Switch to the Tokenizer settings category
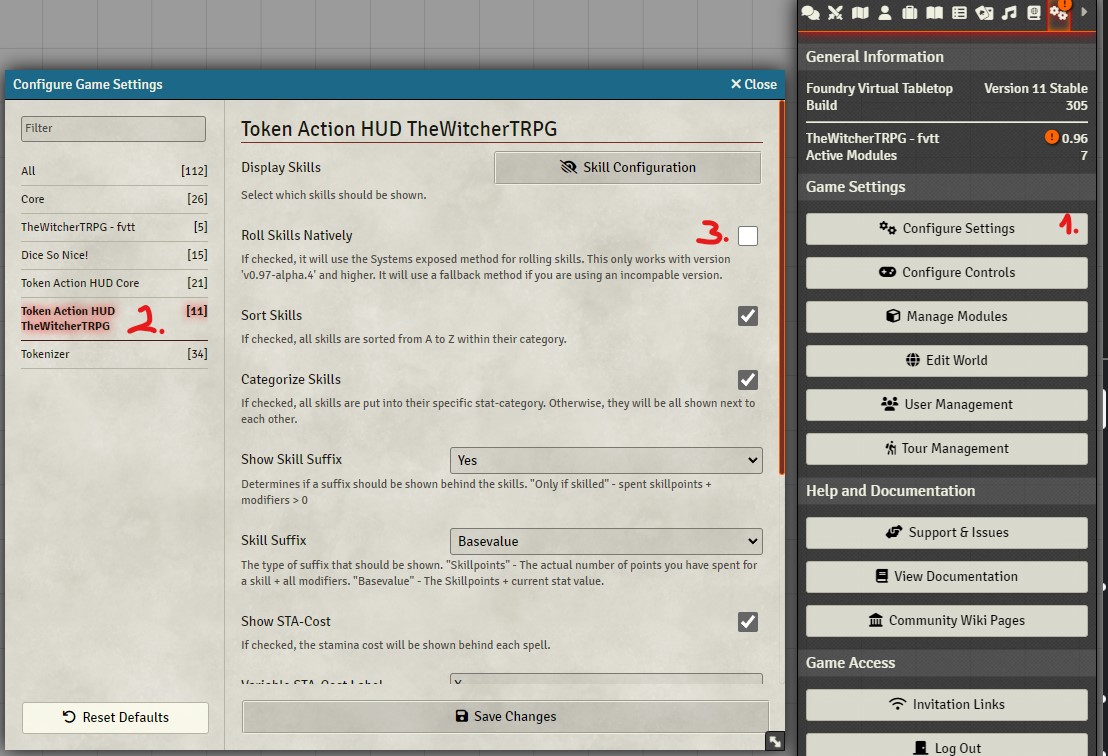 click(x=113, y=353)
